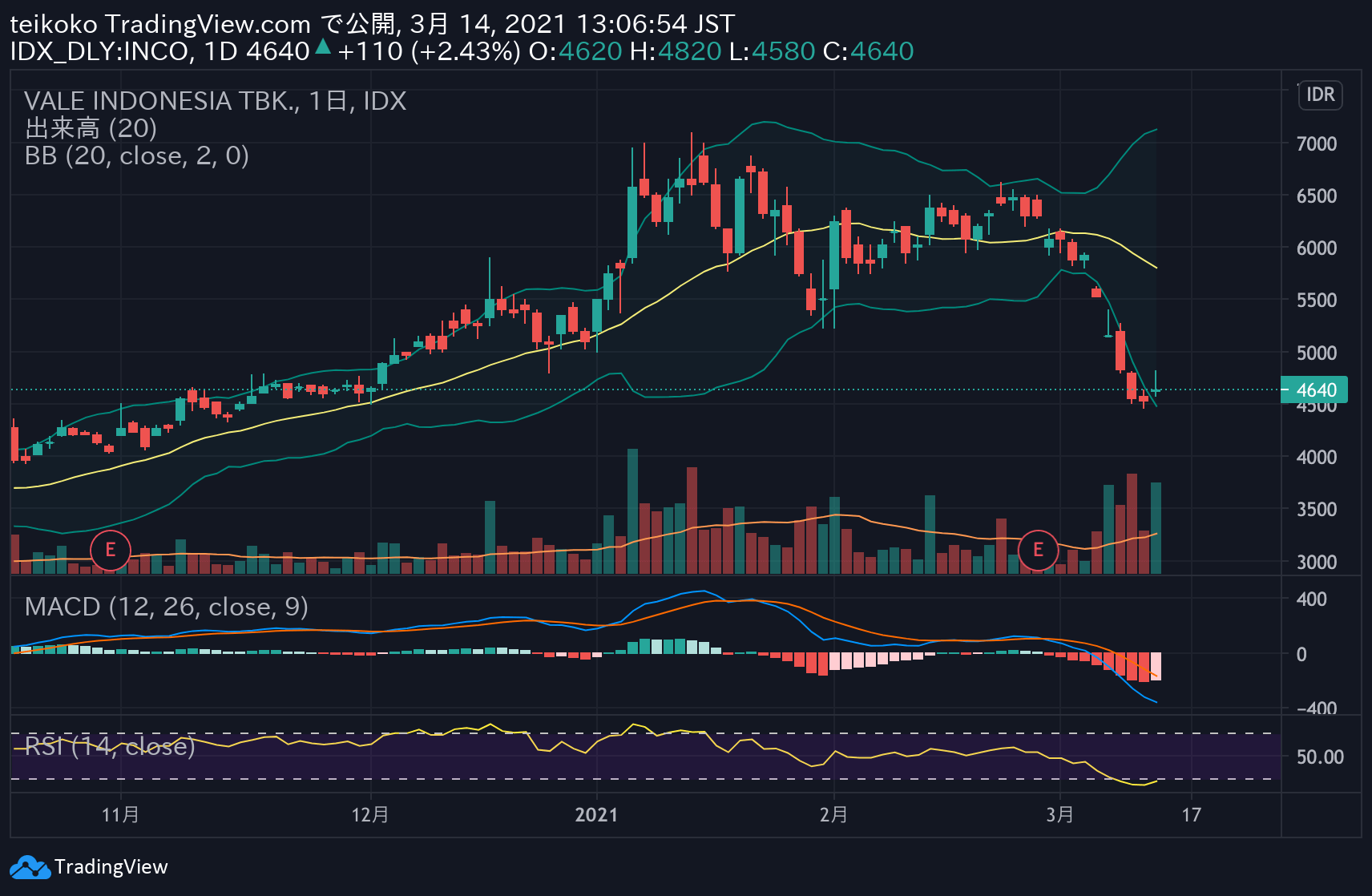Screen dimensions: 1372x896
Task: Select the RSI (14, close) indicator label
Action: tap(110, 746)
